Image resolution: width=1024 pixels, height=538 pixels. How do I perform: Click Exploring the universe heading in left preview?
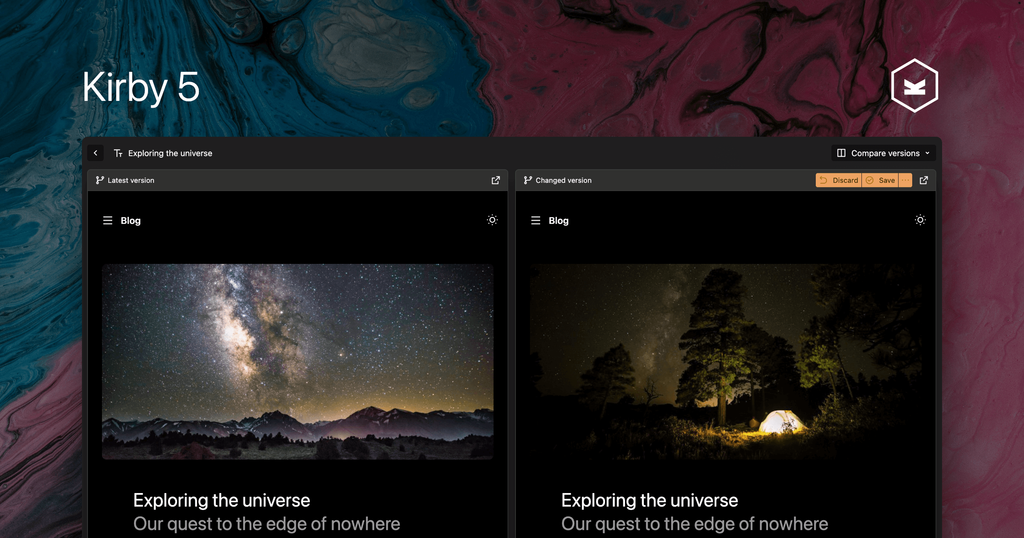pyautogui.click(x=221, y=501)
